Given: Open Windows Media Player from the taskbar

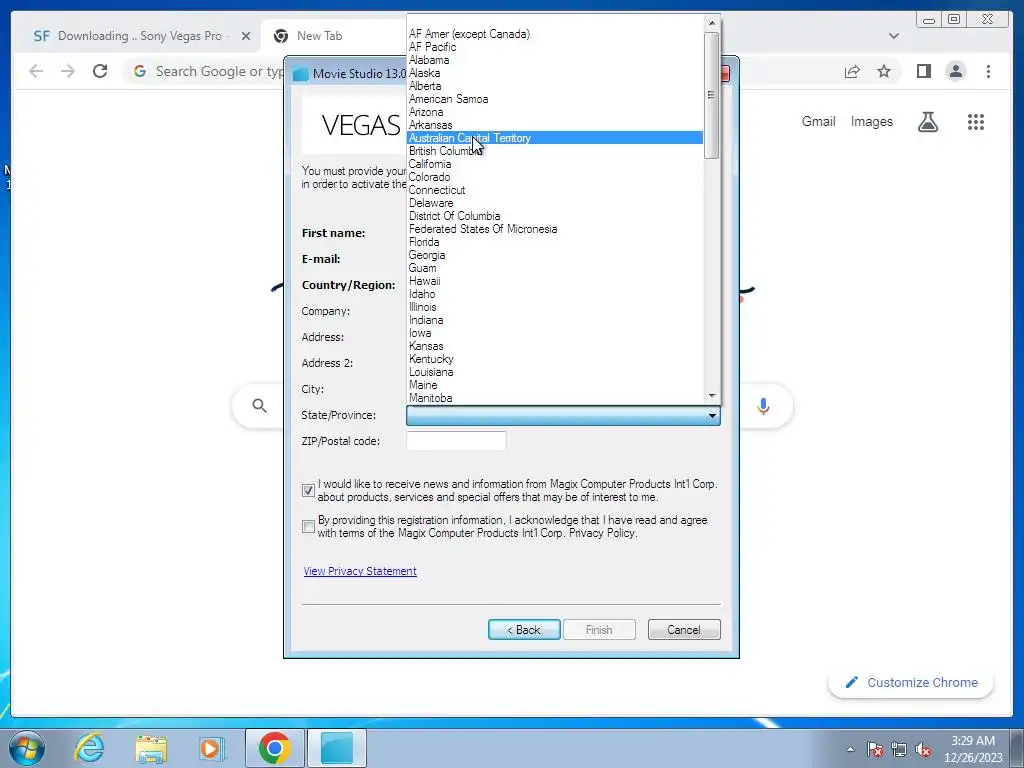Looking at the screenshot, I should (x=210, y=748).
